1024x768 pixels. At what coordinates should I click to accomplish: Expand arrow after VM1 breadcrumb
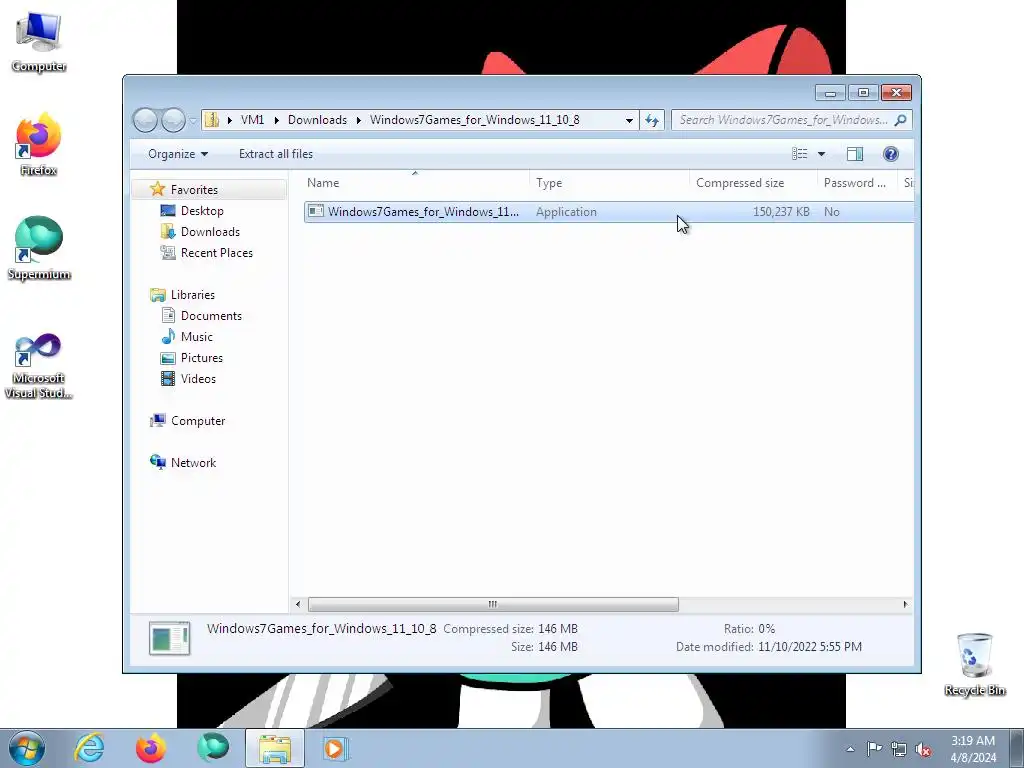[x=276, y=120]
